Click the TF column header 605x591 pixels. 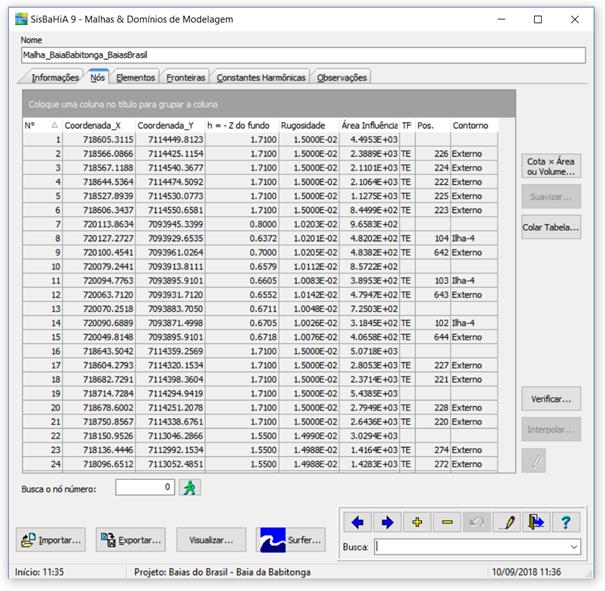click(x=407, y=125)
